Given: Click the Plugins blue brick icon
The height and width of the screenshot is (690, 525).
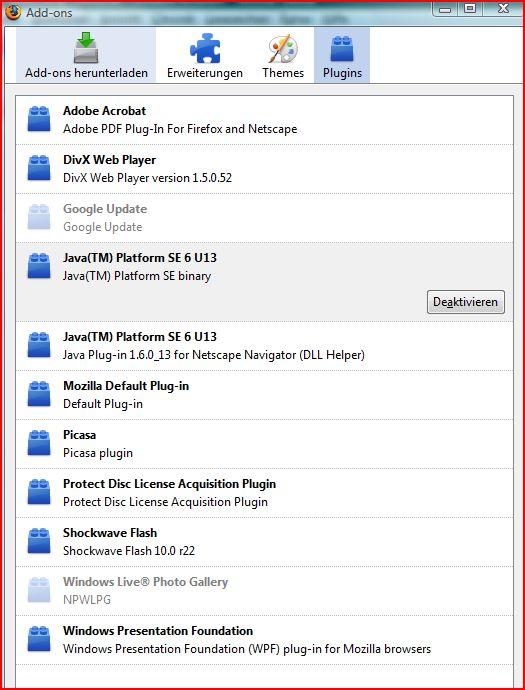Looking at the screenshot, I should 342,49.
